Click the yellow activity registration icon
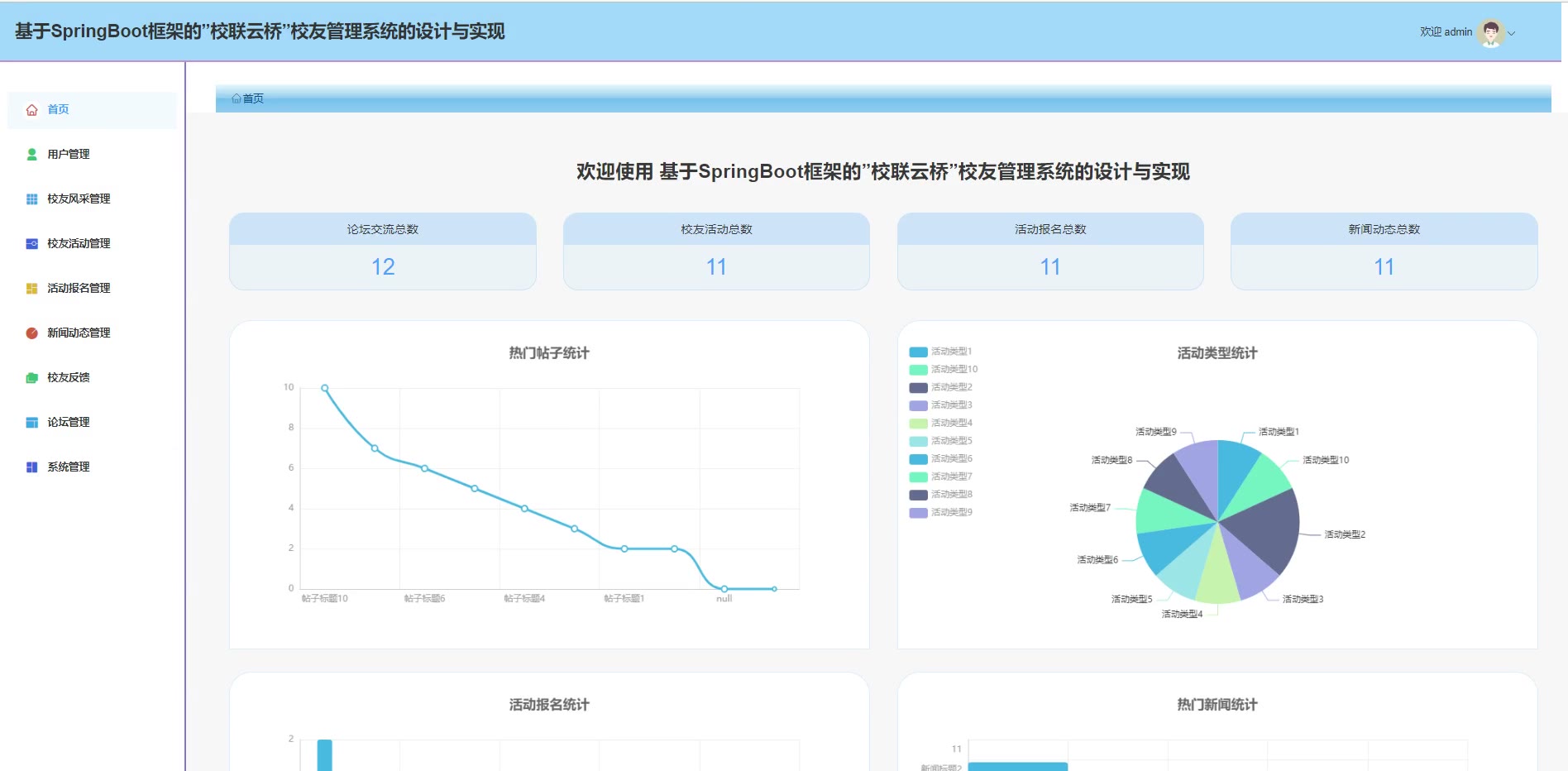 [31, 289]
